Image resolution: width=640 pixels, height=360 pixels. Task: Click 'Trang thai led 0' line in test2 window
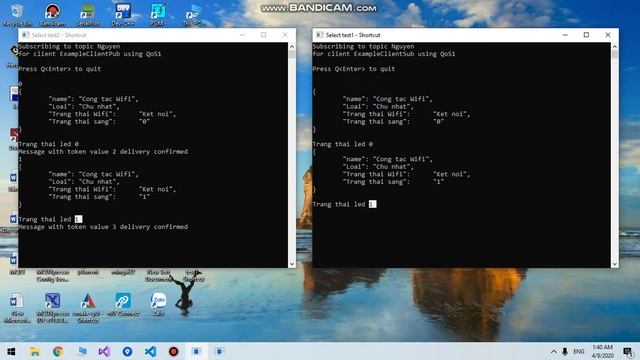click(x=49, y=144)
